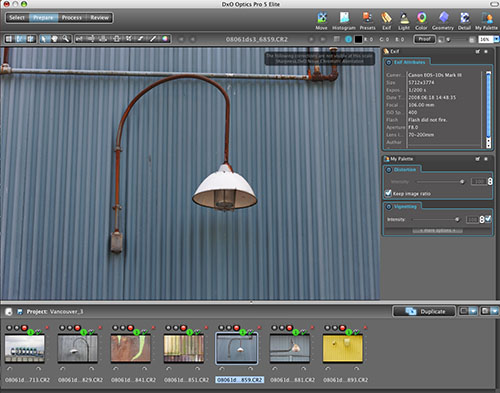
Task: Select thumbnail 08061d...841.CR2
Action: pos(131,349)
